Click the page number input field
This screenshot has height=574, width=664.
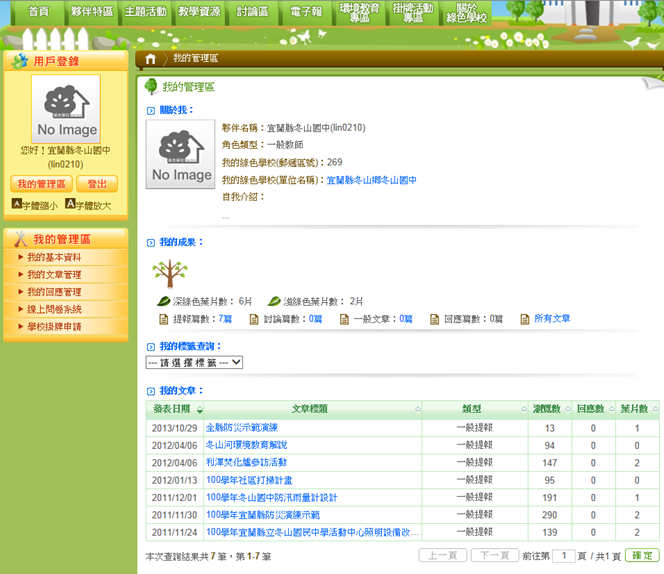tap(564, 555)
